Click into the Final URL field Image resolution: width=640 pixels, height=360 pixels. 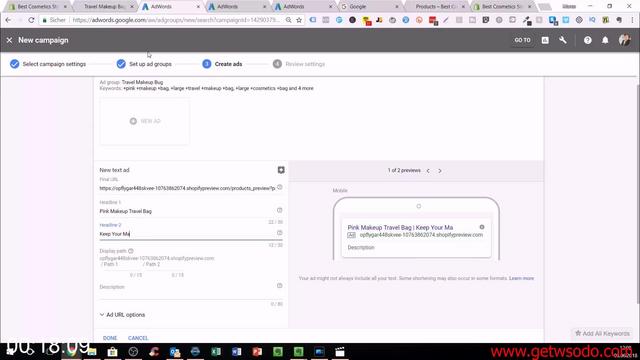click(x=187, y=188)
